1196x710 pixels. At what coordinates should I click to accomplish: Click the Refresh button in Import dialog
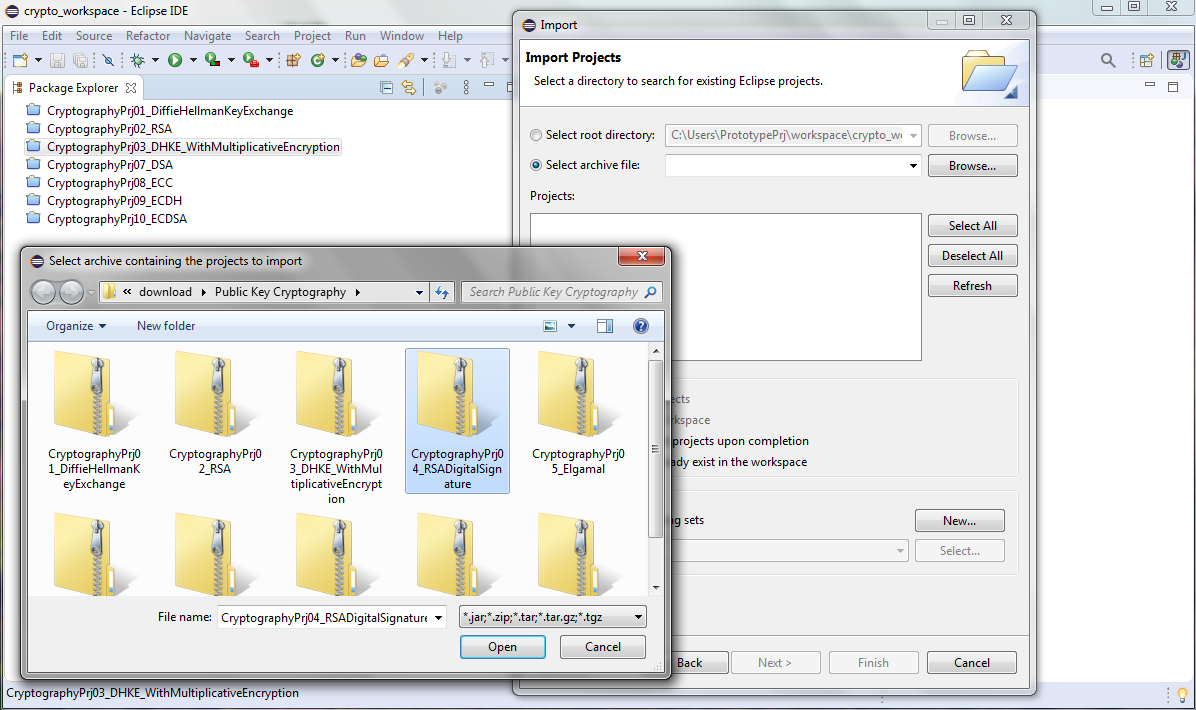click(x=972, y=285)
